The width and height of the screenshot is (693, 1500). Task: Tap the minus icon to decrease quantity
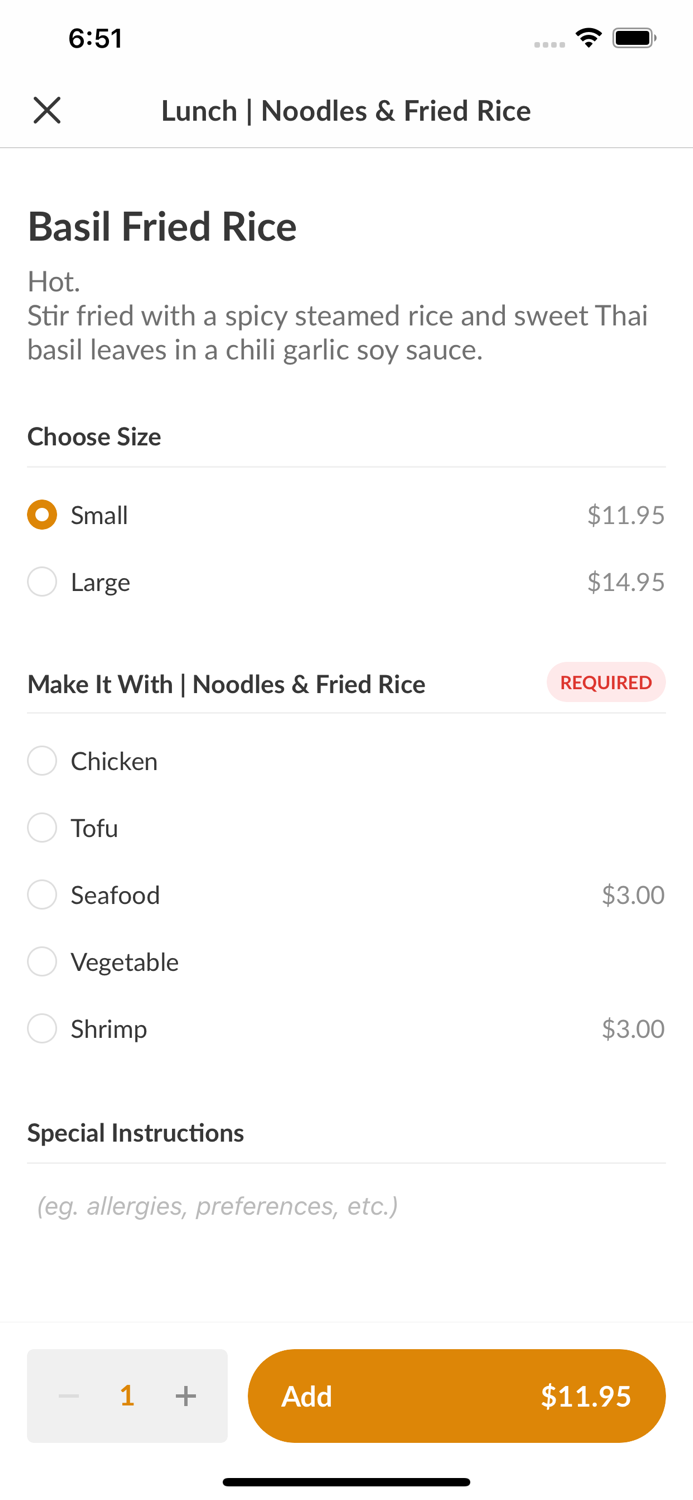coord(68,1396)
